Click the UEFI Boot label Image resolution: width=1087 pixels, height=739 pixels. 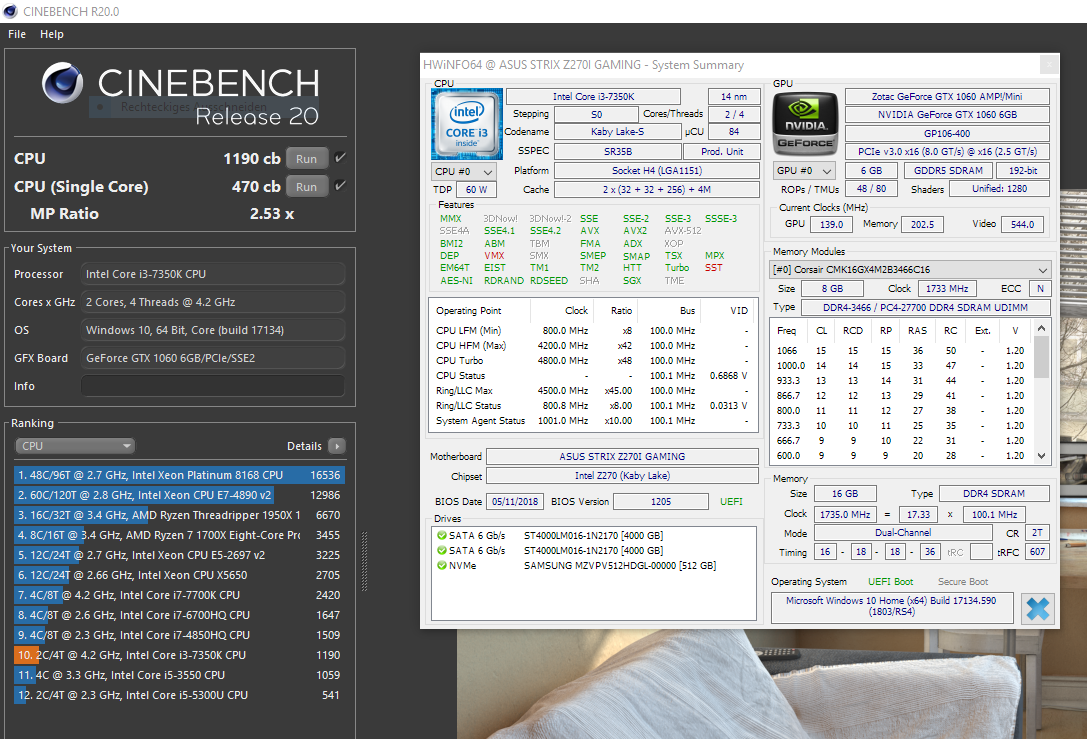[890, 582]
